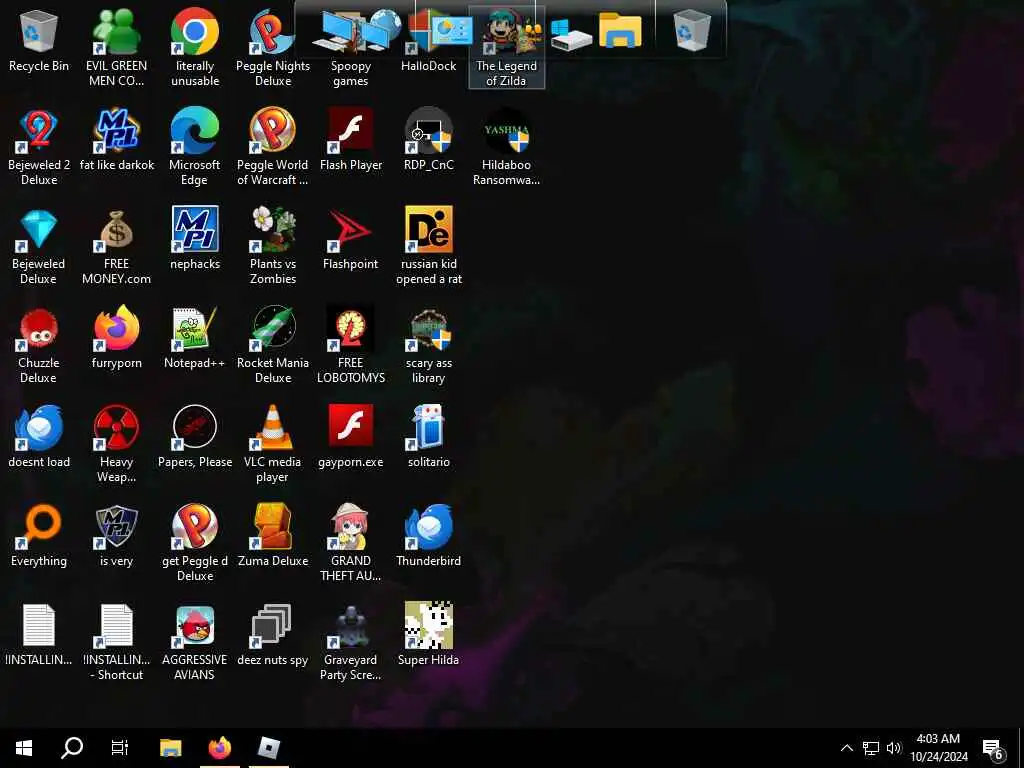Select the solitario shortcut
Viewport: 1024px width, 768px height.
click(x=428, y=437)
